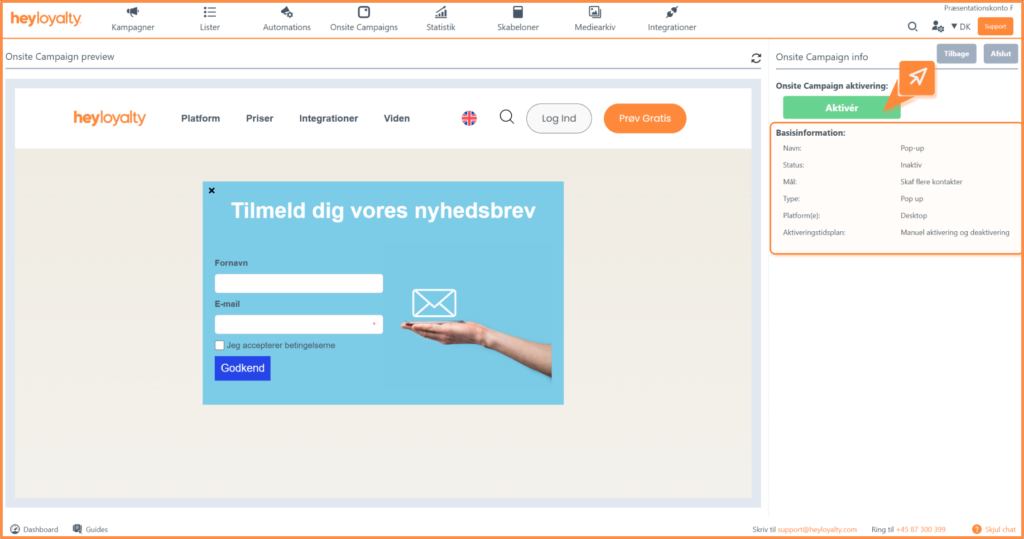Viewport: 1024px width, 539px height.
Task: Check Jeg accepterer betingelserne checkbox
Action: (220, 346)
